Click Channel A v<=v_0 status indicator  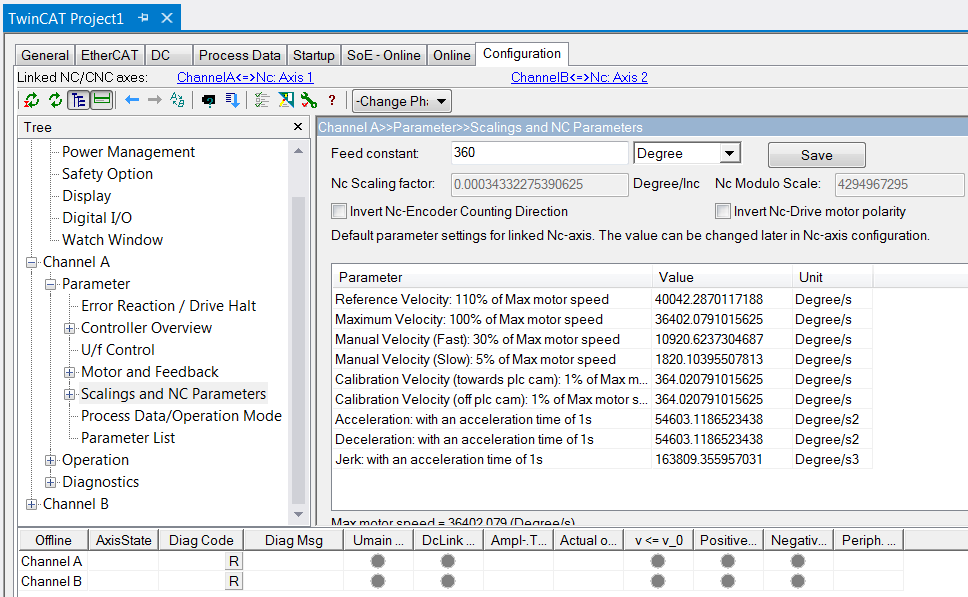pyautogui.click(x=658, y=561)
